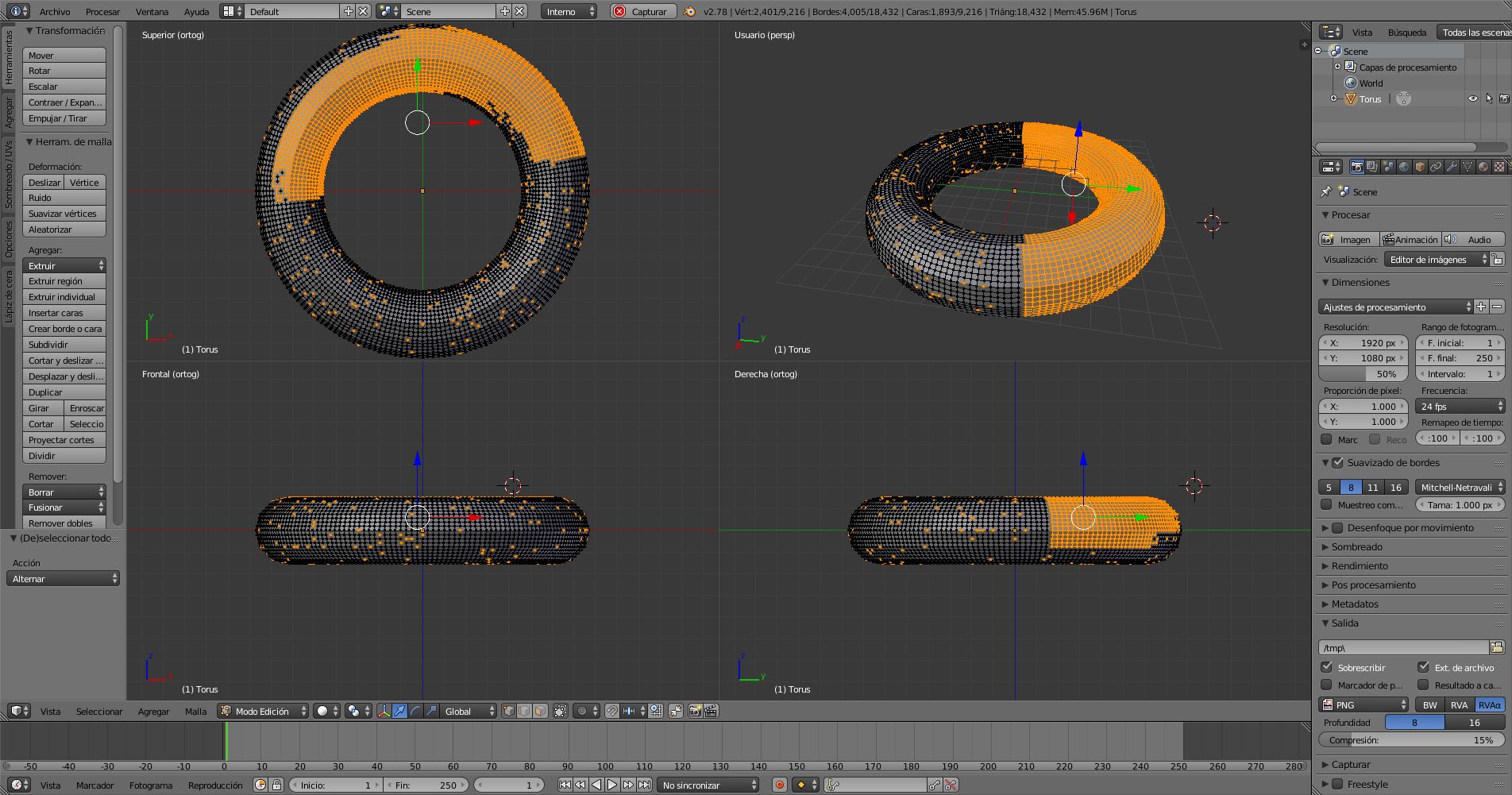
Task: Open the PNG file format dropdown
Action: [1363, 705]
